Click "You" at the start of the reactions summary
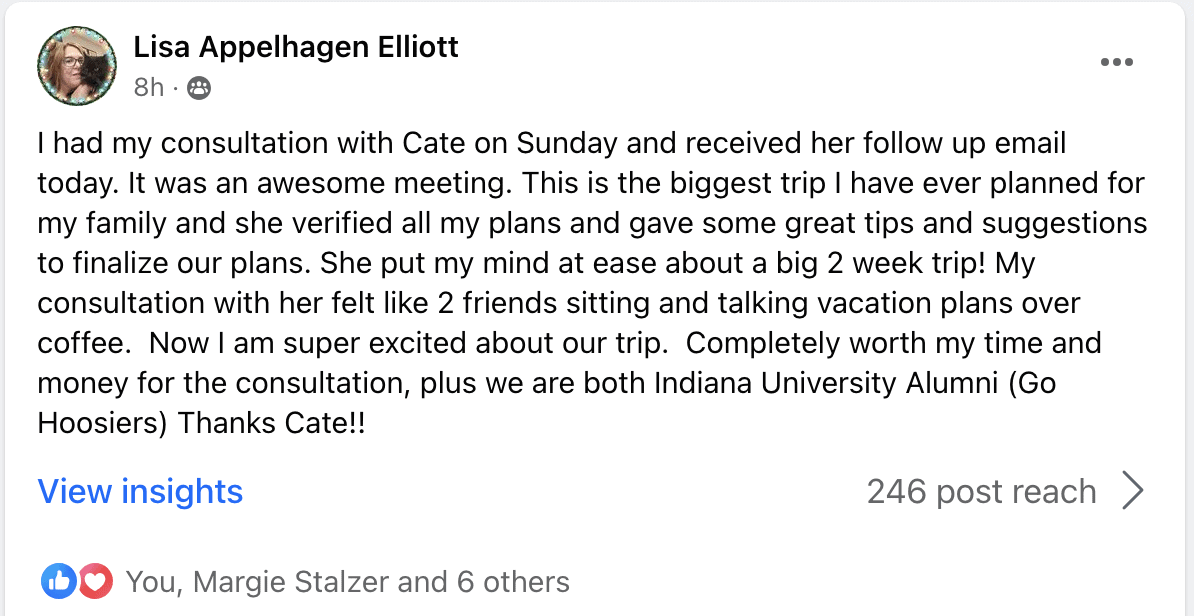Viewport: 1194px width, 616px height. click(151, 582)
